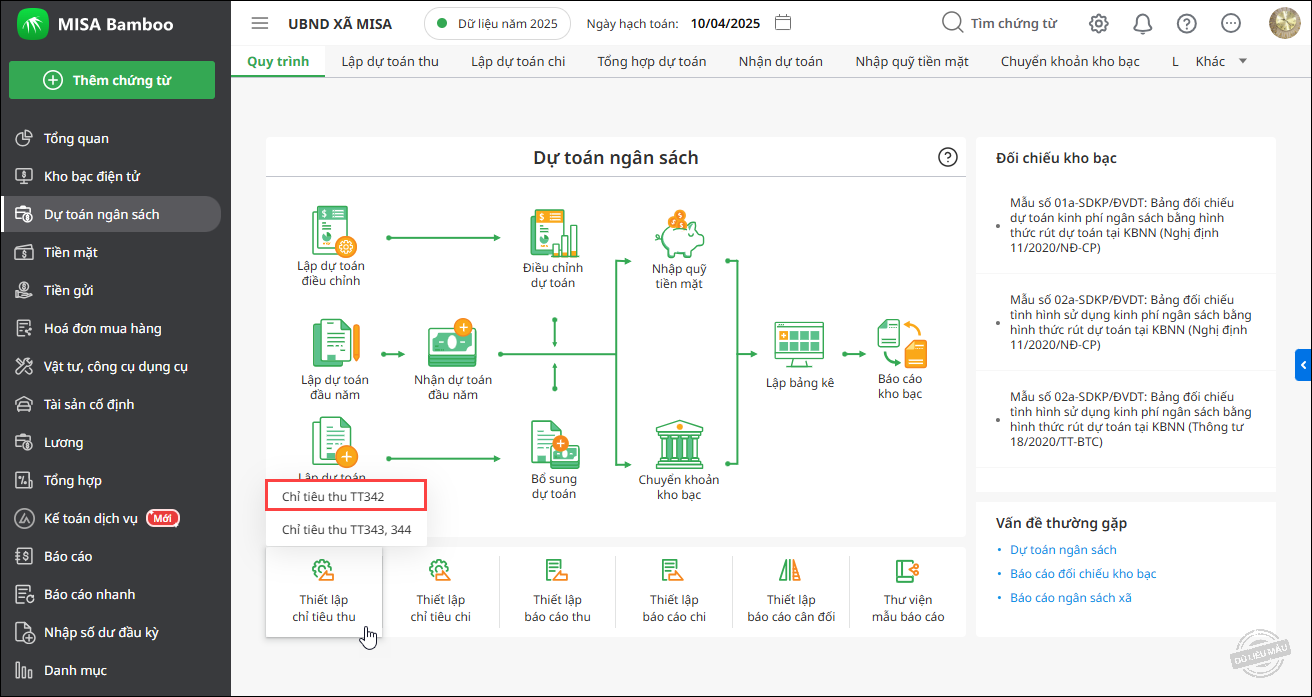This screenshot has height=697, width=1312.
Task: Open Thiết lập báo cáo cân đối
Action: coord(791,592)
